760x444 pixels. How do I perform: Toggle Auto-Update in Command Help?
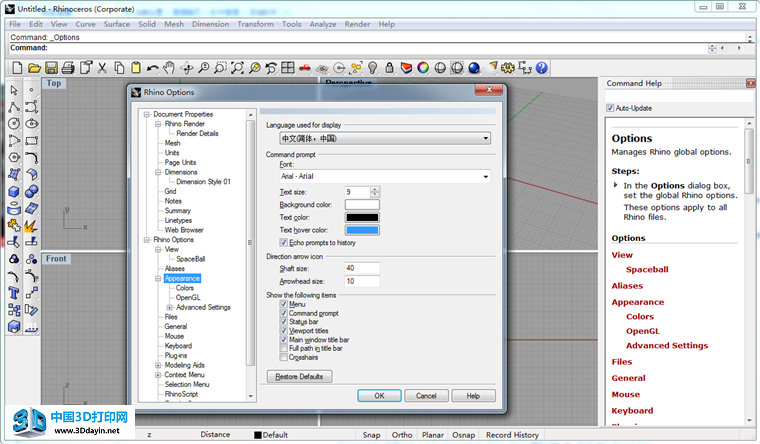pos(610,108)
